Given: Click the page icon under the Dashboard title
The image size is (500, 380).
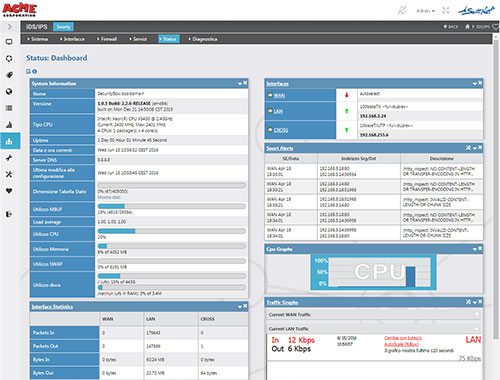Looking at the screenshot, I should pyautogui.click(x=28, y=71).
